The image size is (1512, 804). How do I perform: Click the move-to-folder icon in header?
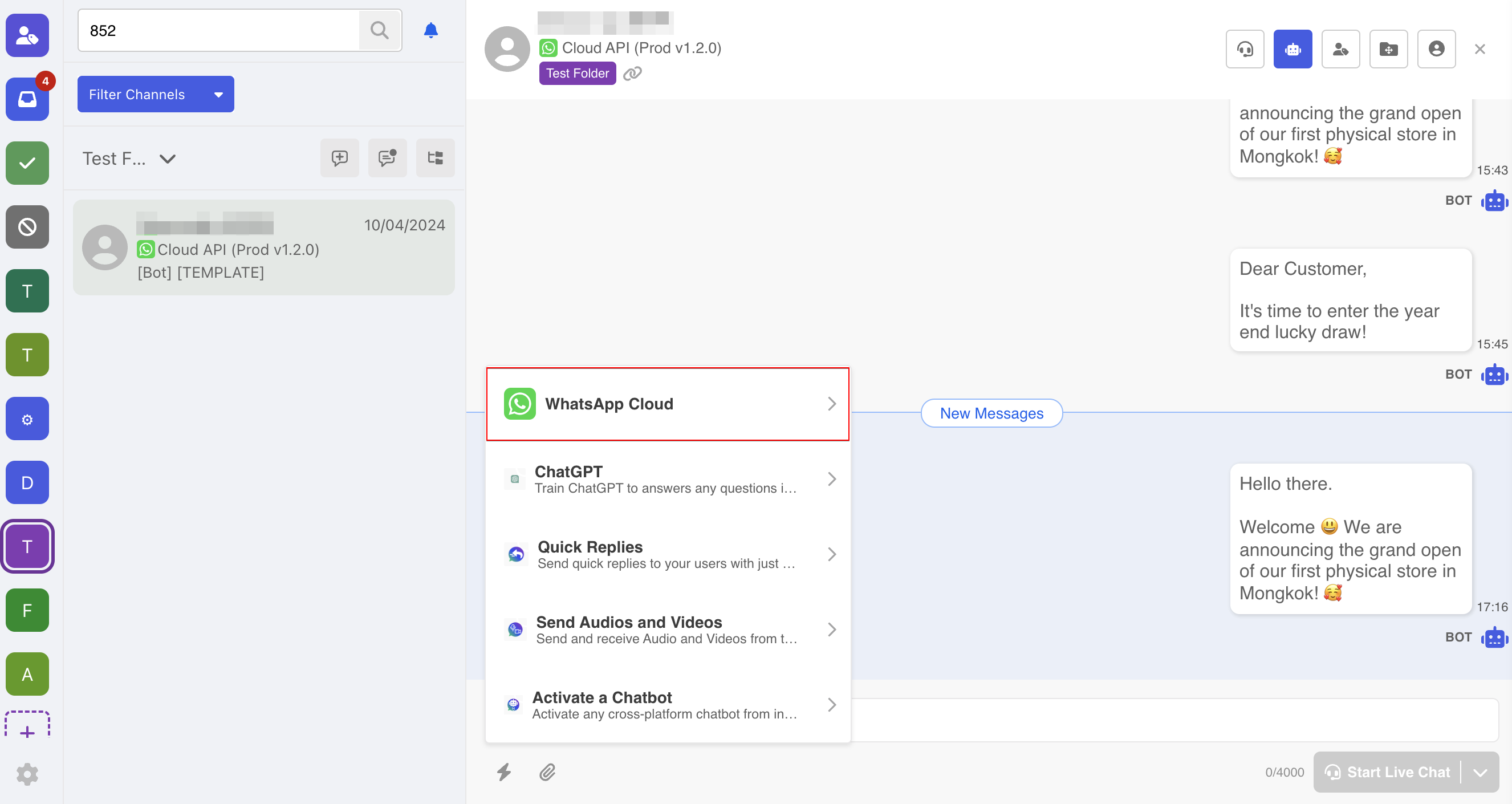tap(1388, 49)
